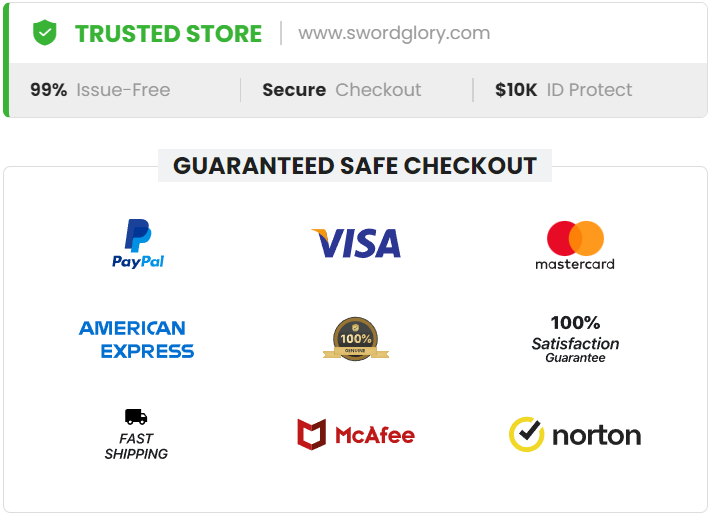The image size is (711, 516).
Task: Click the mastercard wordmark text
Action: 575,264
